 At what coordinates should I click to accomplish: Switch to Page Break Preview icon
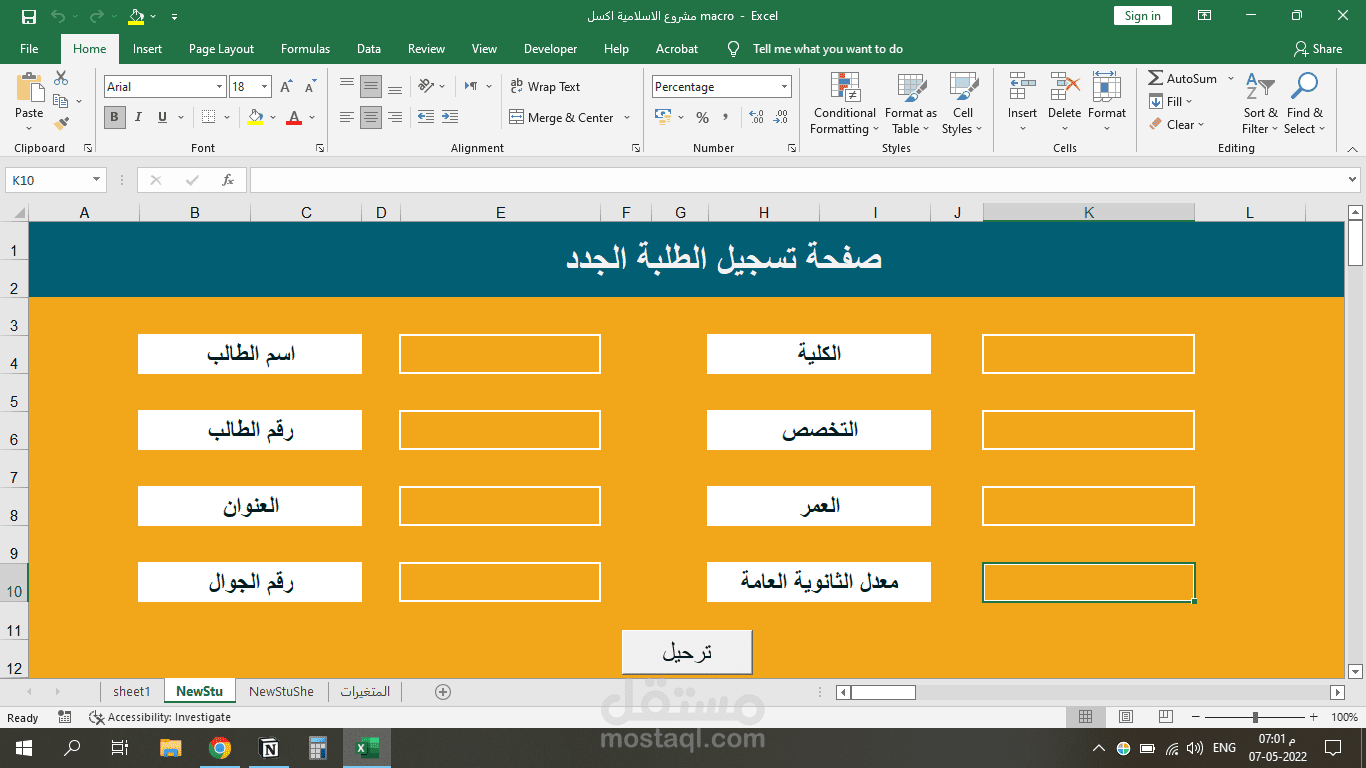(x=1165, y=717)
